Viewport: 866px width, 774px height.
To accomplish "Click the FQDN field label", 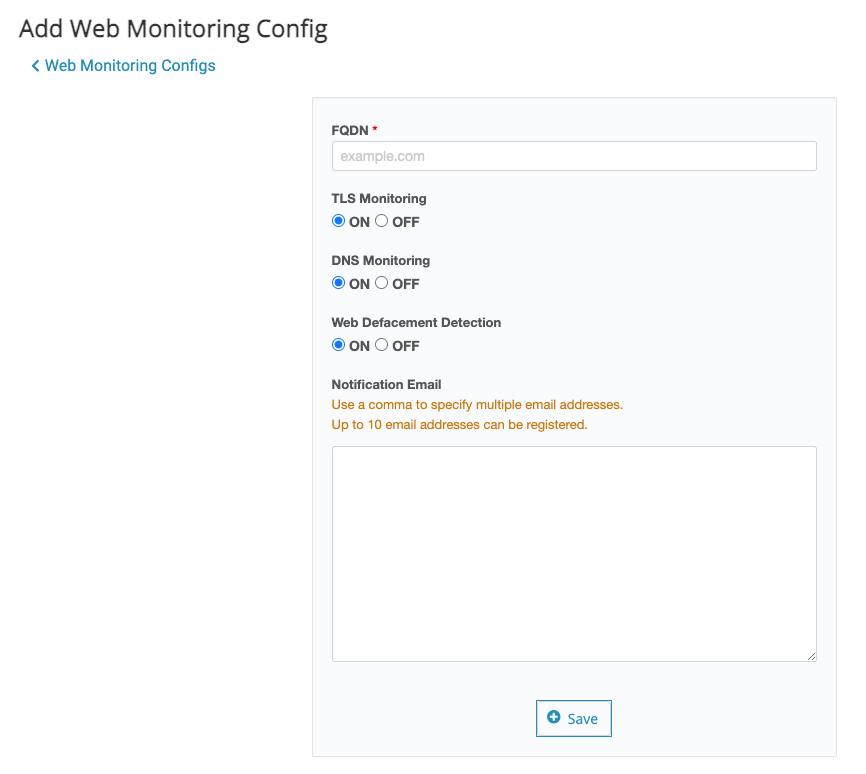I will click(350, 130).
